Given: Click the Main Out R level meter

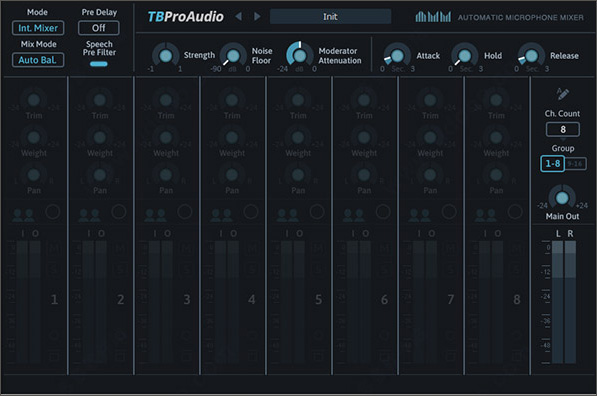Looking at the screenshot, I should [570, 302].
